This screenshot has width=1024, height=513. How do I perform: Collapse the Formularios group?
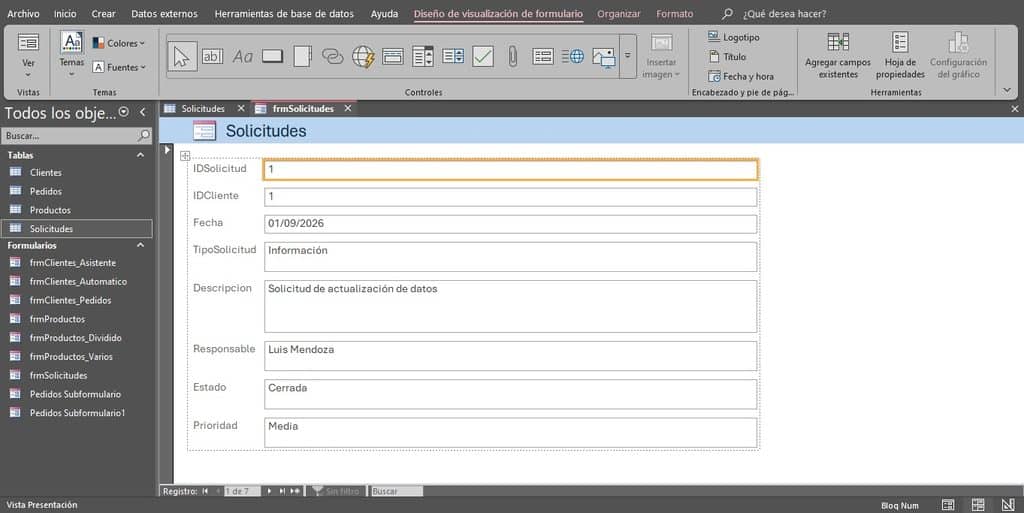pyautogui.click(x=140, y=245)
